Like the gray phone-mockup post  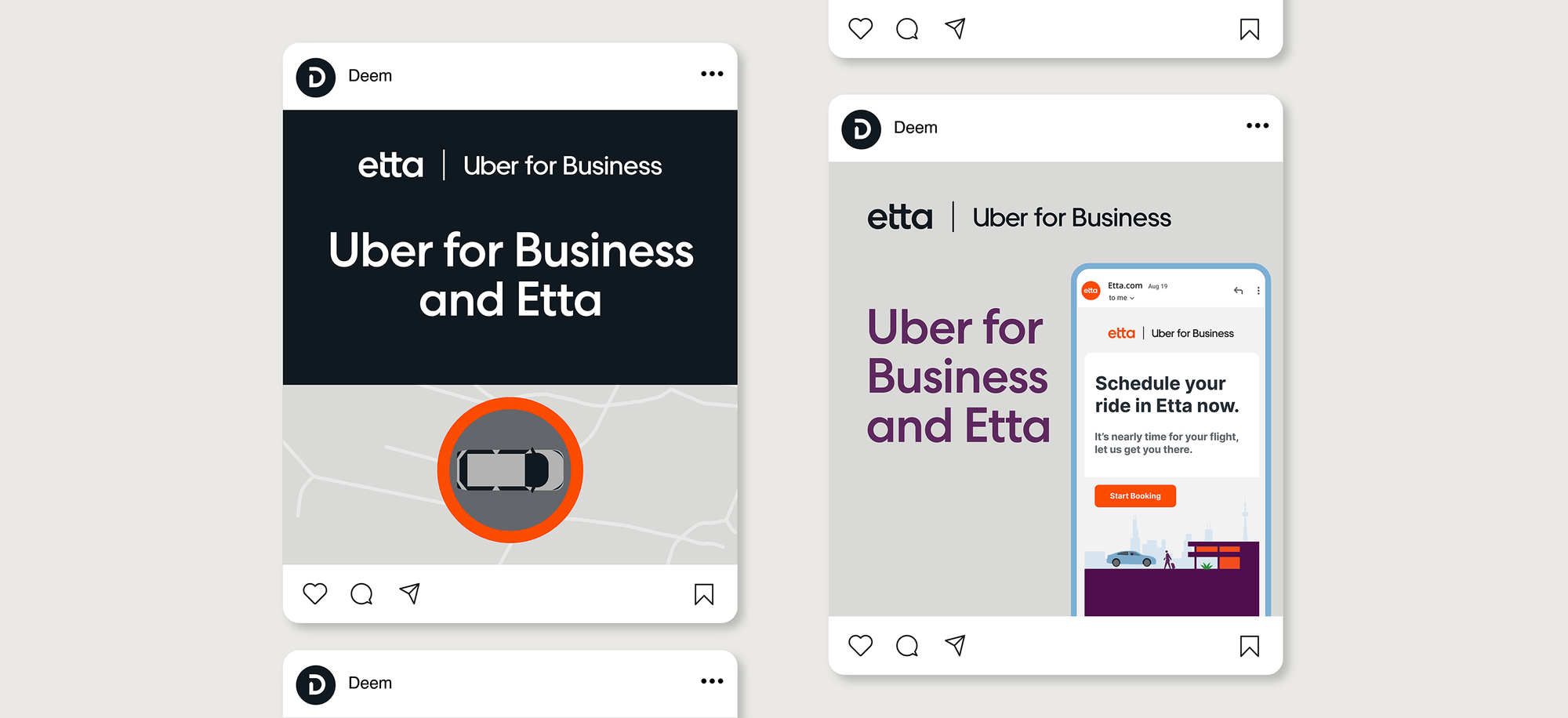coord(861,646)
